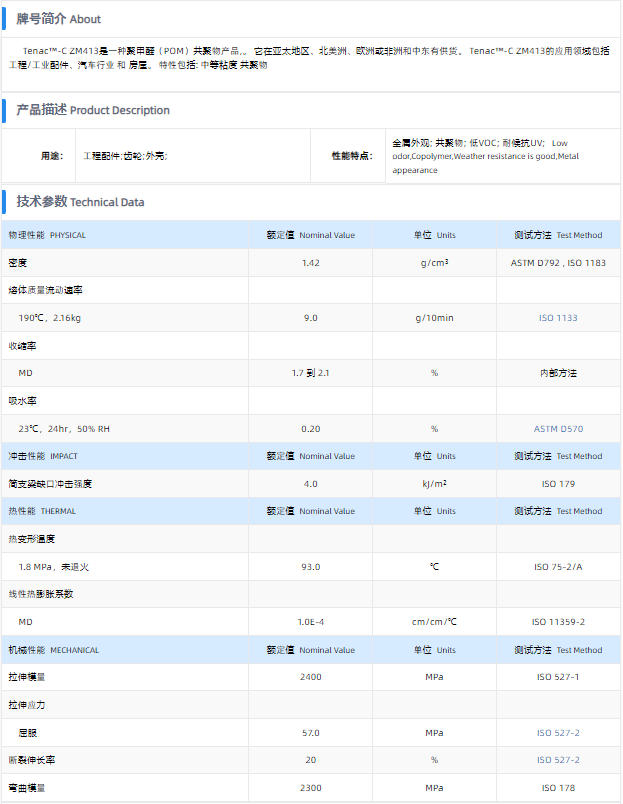This screenshot has height=804, width=623.
Task: Click the 热性能 THERMAL table header
Action: (42, 511)
